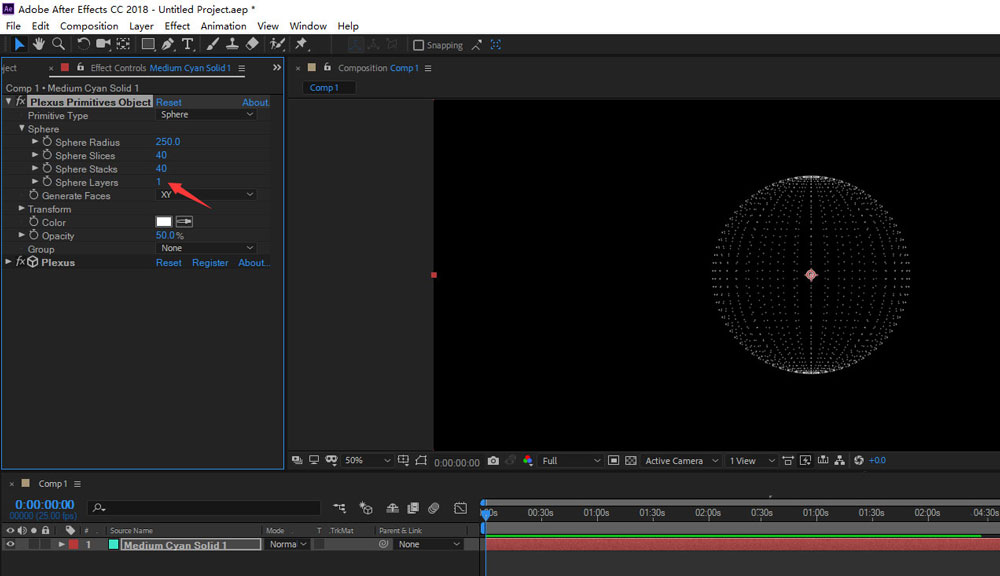This screenshot has height=576, width=1000.
Task: Click the Register link for Plexus
Action: (x=210, y=263)
